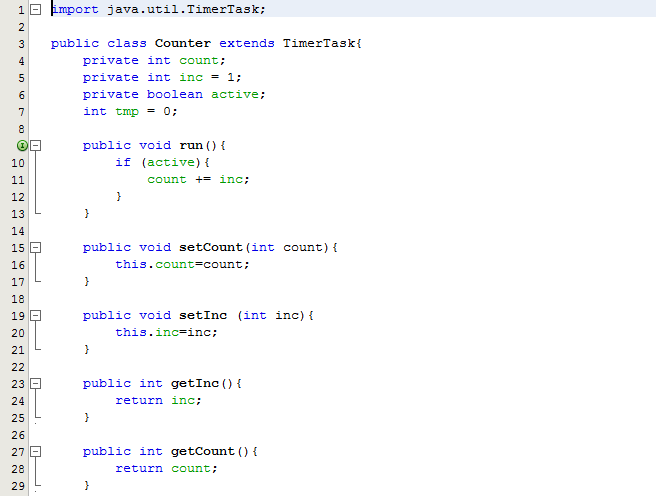656x496 pixels.
Task: Click field 'inc' on line 5
Action: [191, 77]
